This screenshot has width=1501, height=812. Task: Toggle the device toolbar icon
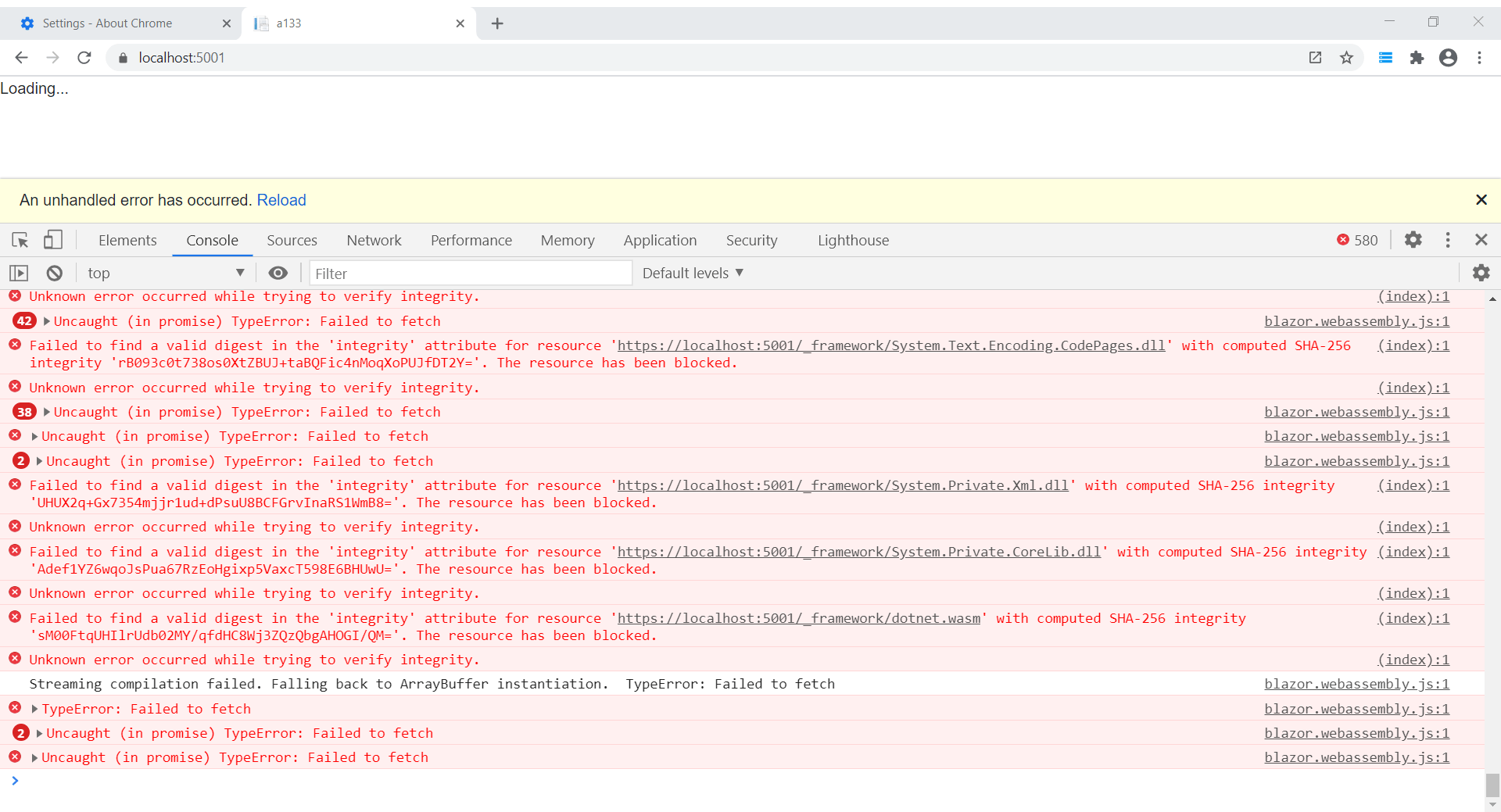pos(52,240)
